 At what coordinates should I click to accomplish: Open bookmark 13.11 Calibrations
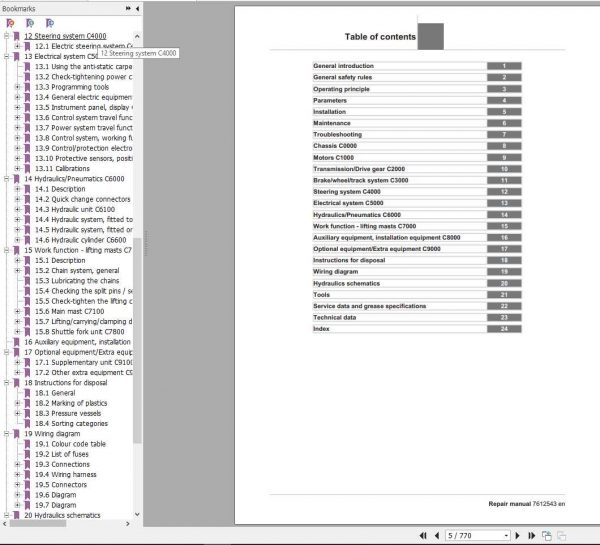tap(62, 169)
